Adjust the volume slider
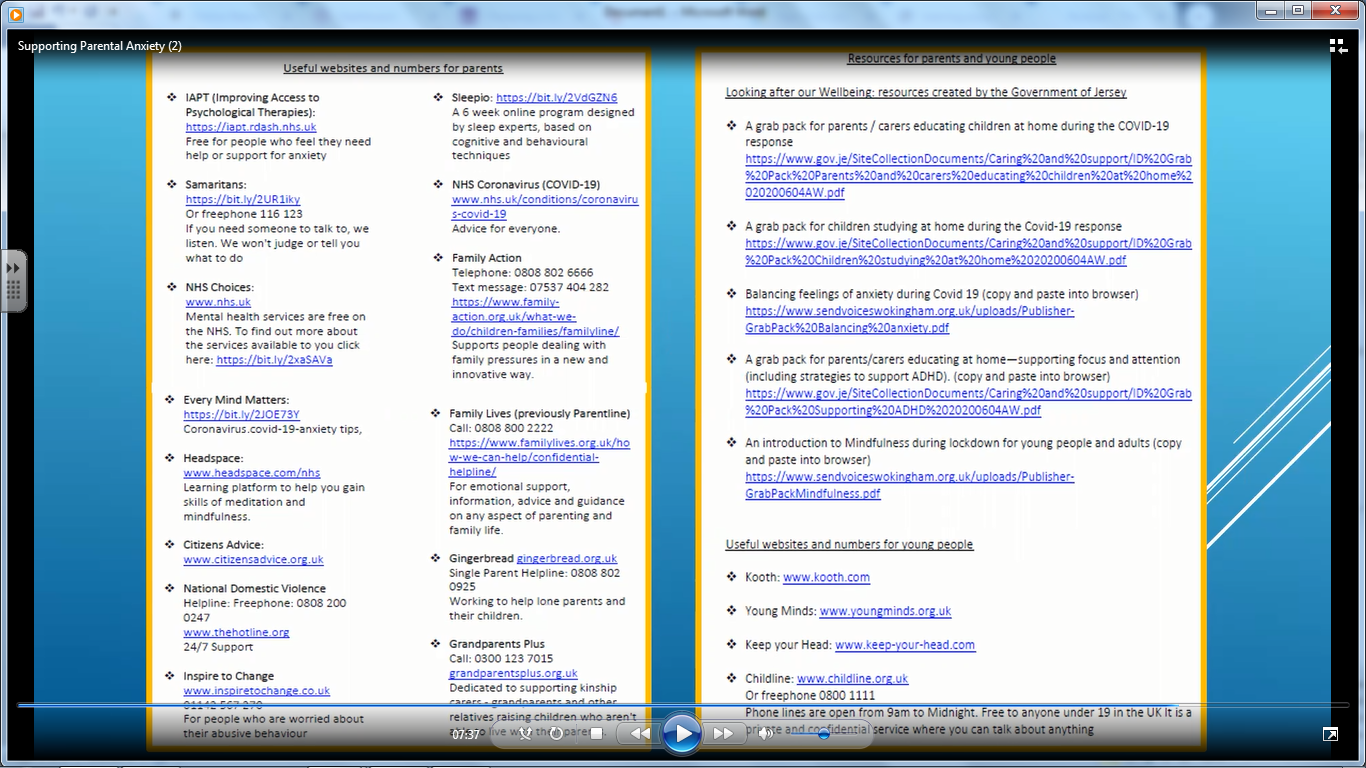1366x768 pixels. (x=822, y=733)
